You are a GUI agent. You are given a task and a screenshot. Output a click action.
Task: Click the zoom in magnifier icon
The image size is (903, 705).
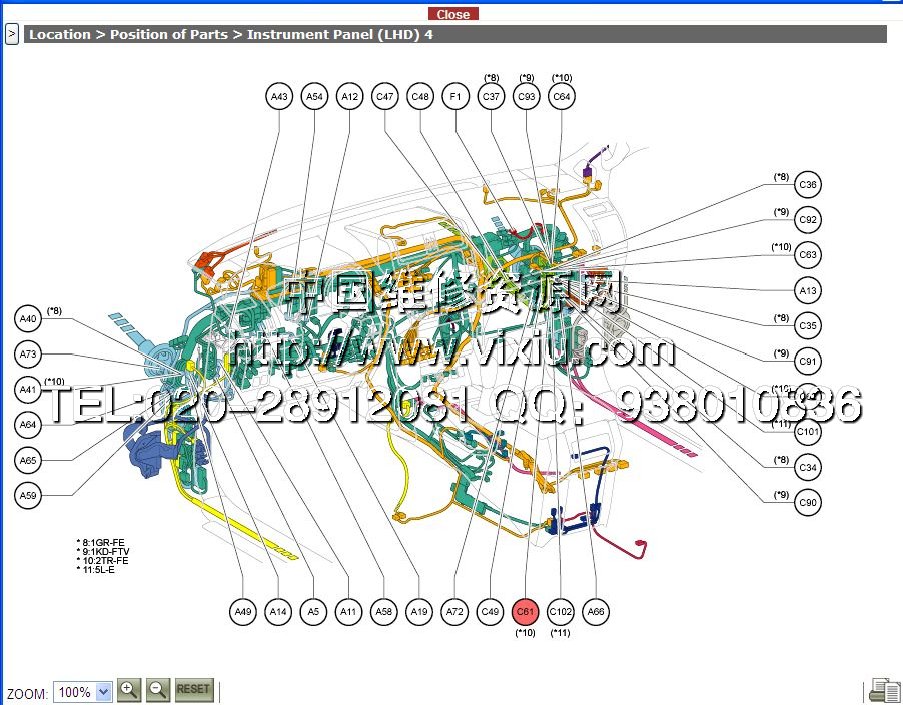pos(129,689)
